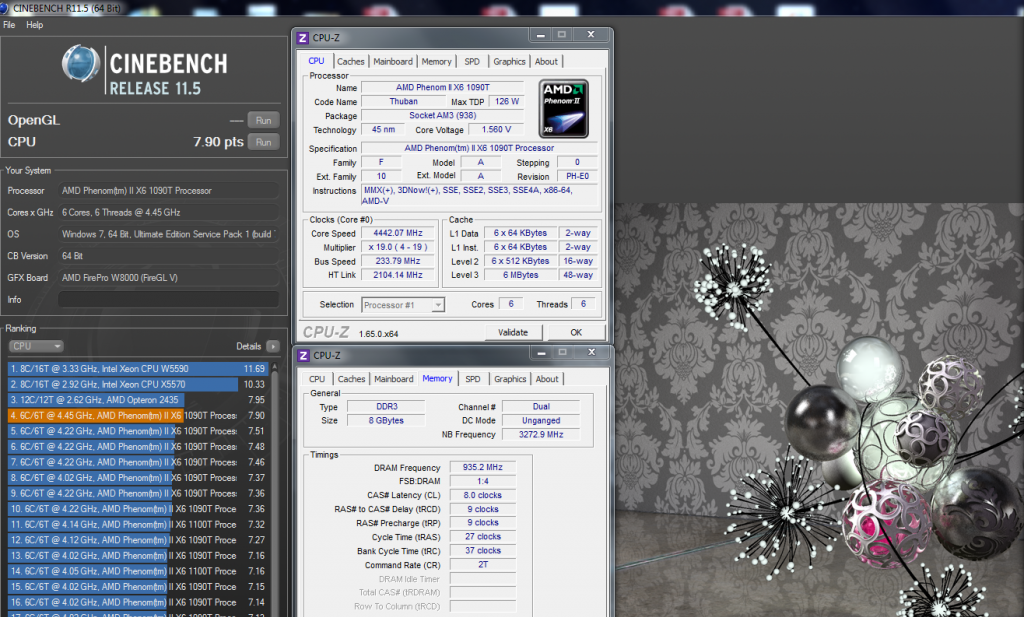Open the File menu in Cinebench

pyautogui.click(x=9, y=24)
